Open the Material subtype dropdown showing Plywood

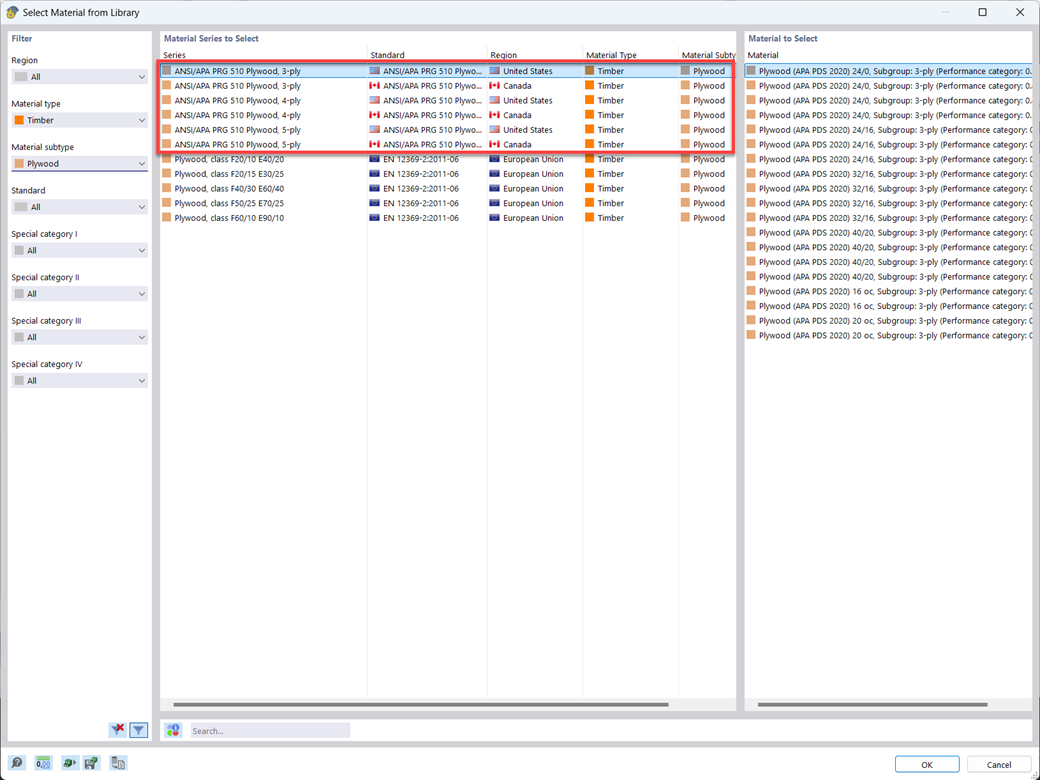80,164
